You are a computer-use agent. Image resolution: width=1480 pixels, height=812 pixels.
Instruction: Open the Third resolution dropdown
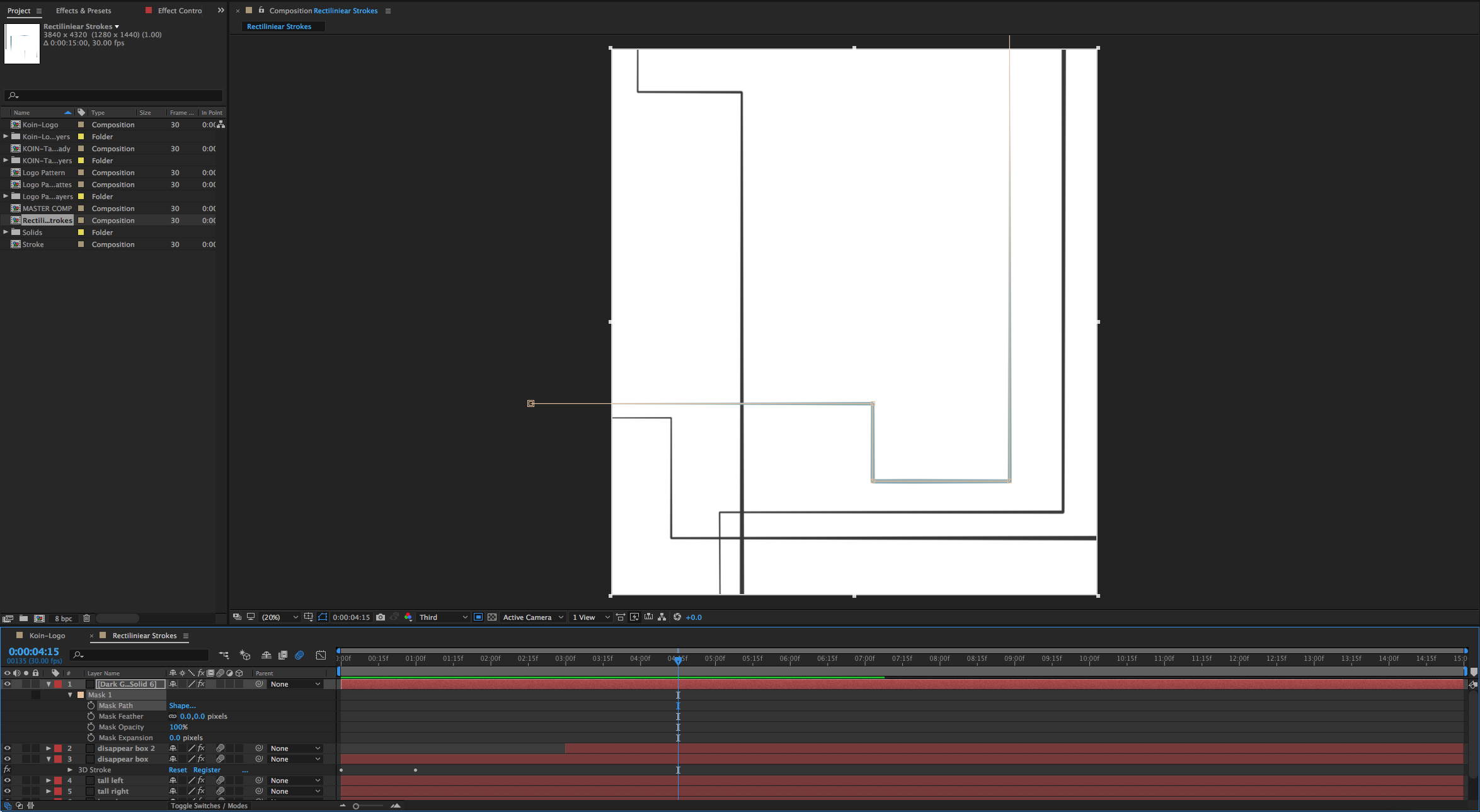444,617
